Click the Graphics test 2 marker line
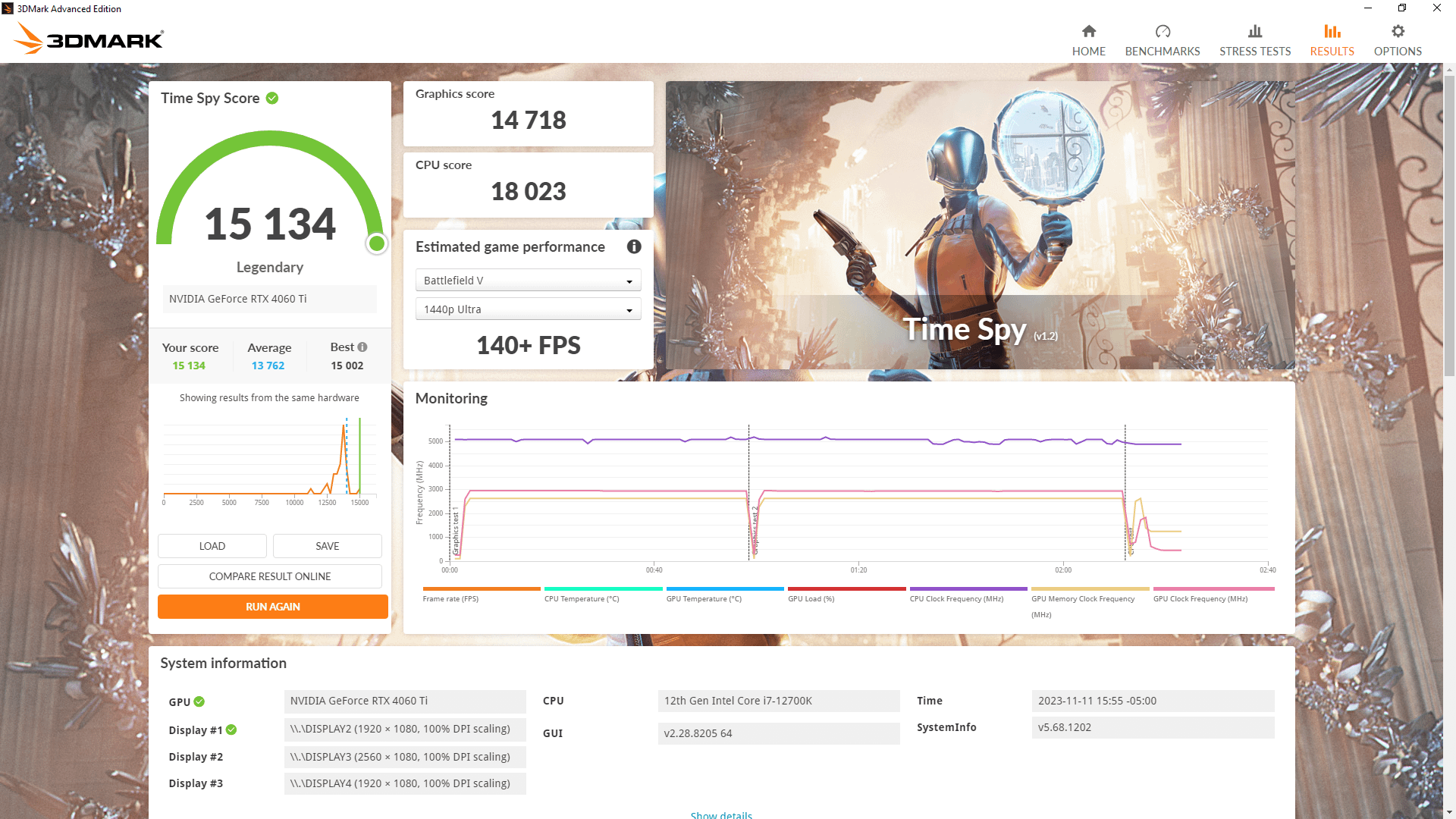Viewport: 1456px width, 819px height. point(749,493)
